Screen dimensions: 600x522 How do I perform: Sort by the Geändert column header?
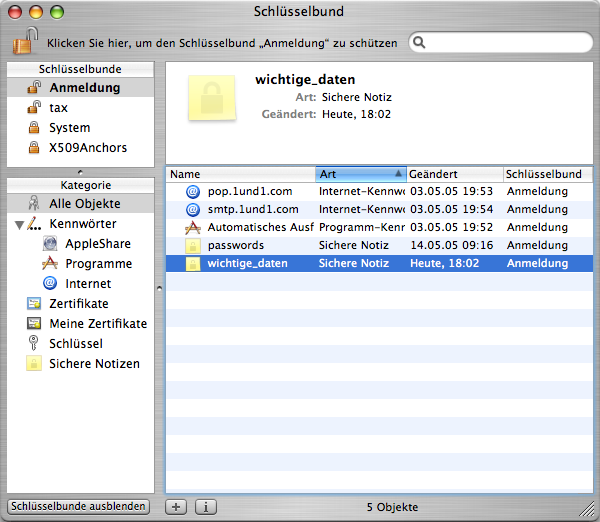[x=452, y=174]
